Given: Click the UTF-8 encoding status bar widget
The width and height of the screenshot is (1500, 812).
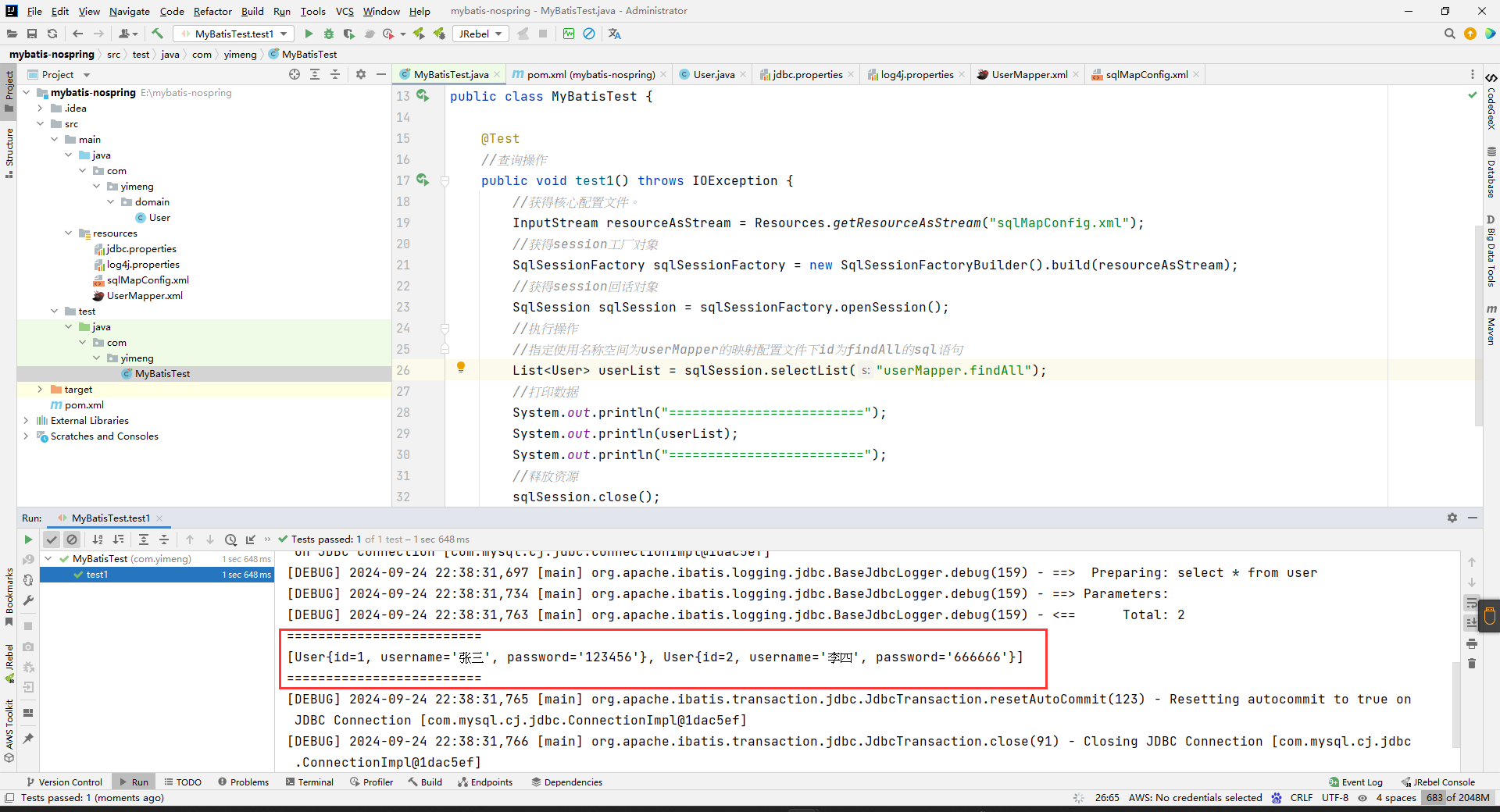Looking at the screenshot, I should (1335, 797).
